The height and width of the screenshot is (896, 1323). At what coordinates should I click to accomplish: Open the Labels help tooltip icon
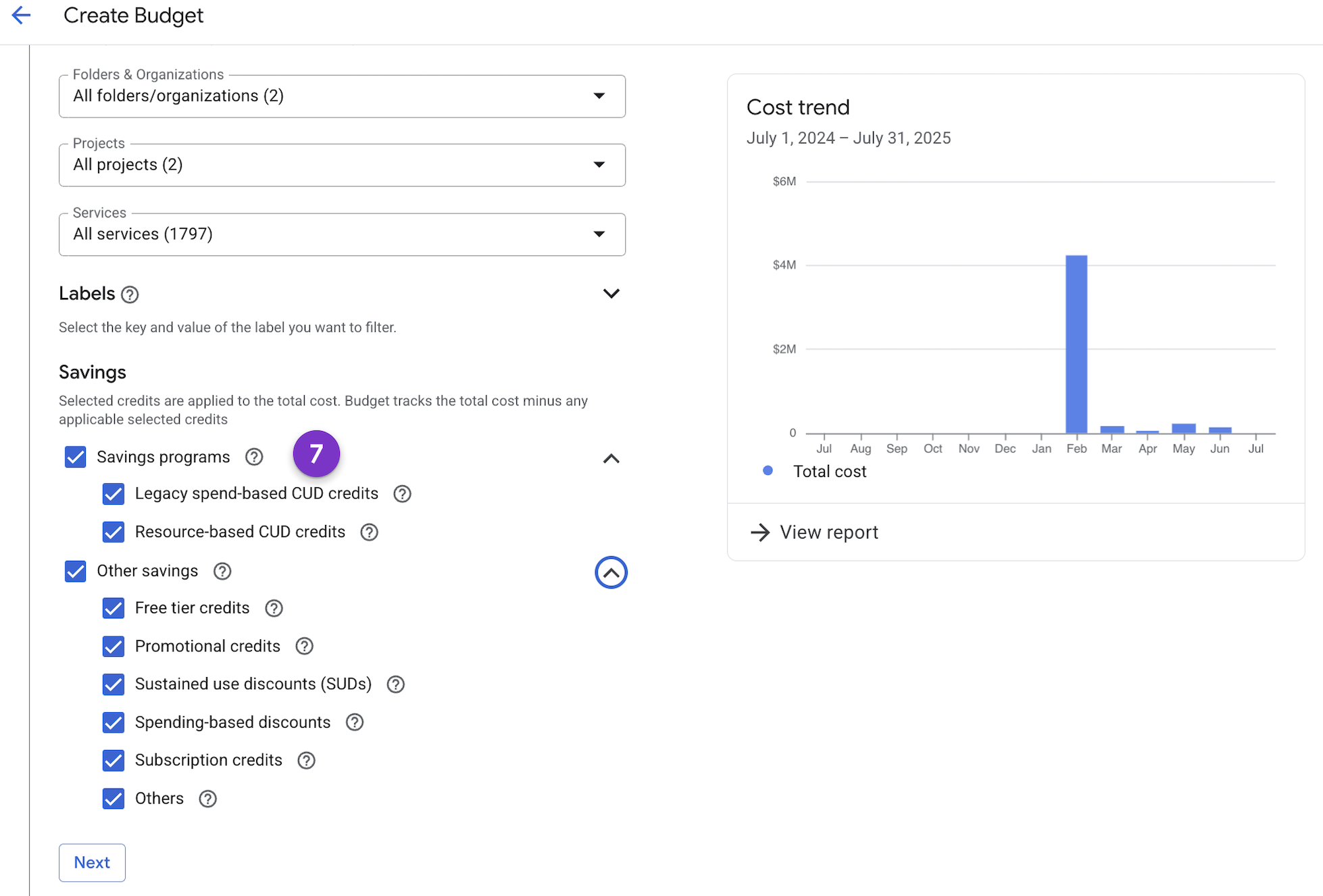[x=130, y=294]
